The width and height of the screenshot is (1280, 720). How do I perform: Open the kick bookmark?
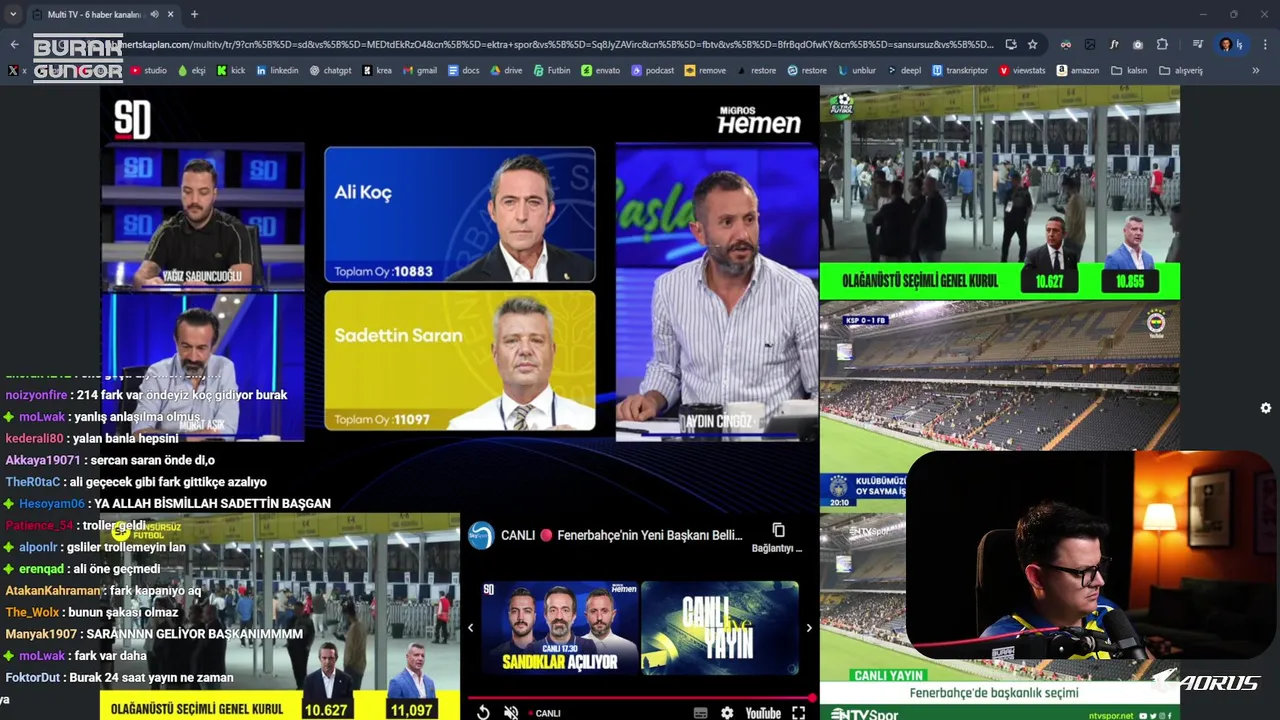(231, 70)
